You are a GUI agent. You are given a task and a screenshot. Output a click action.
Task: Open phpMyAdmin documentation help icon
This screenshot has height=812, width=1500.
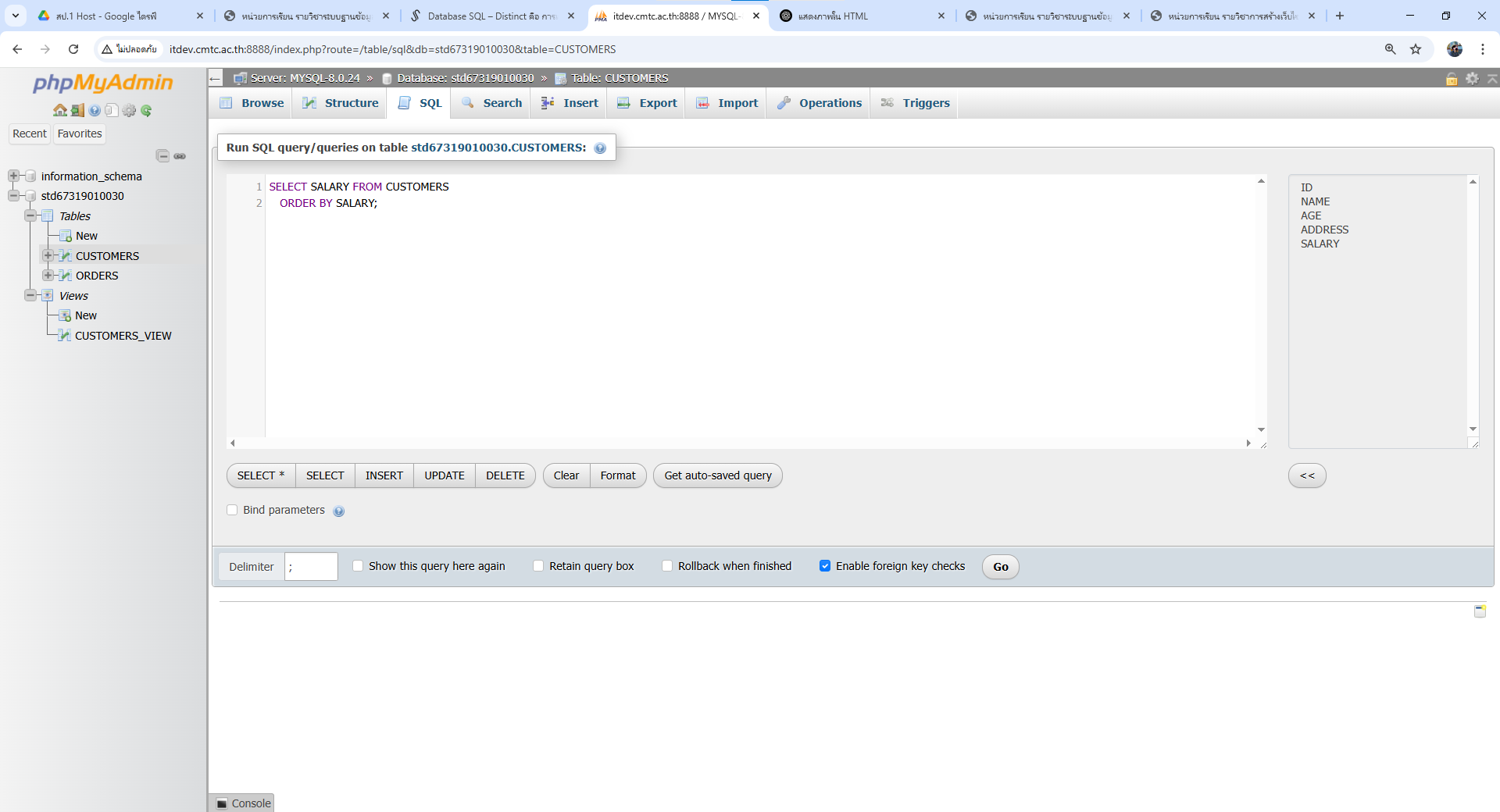(x=95, y=111)
